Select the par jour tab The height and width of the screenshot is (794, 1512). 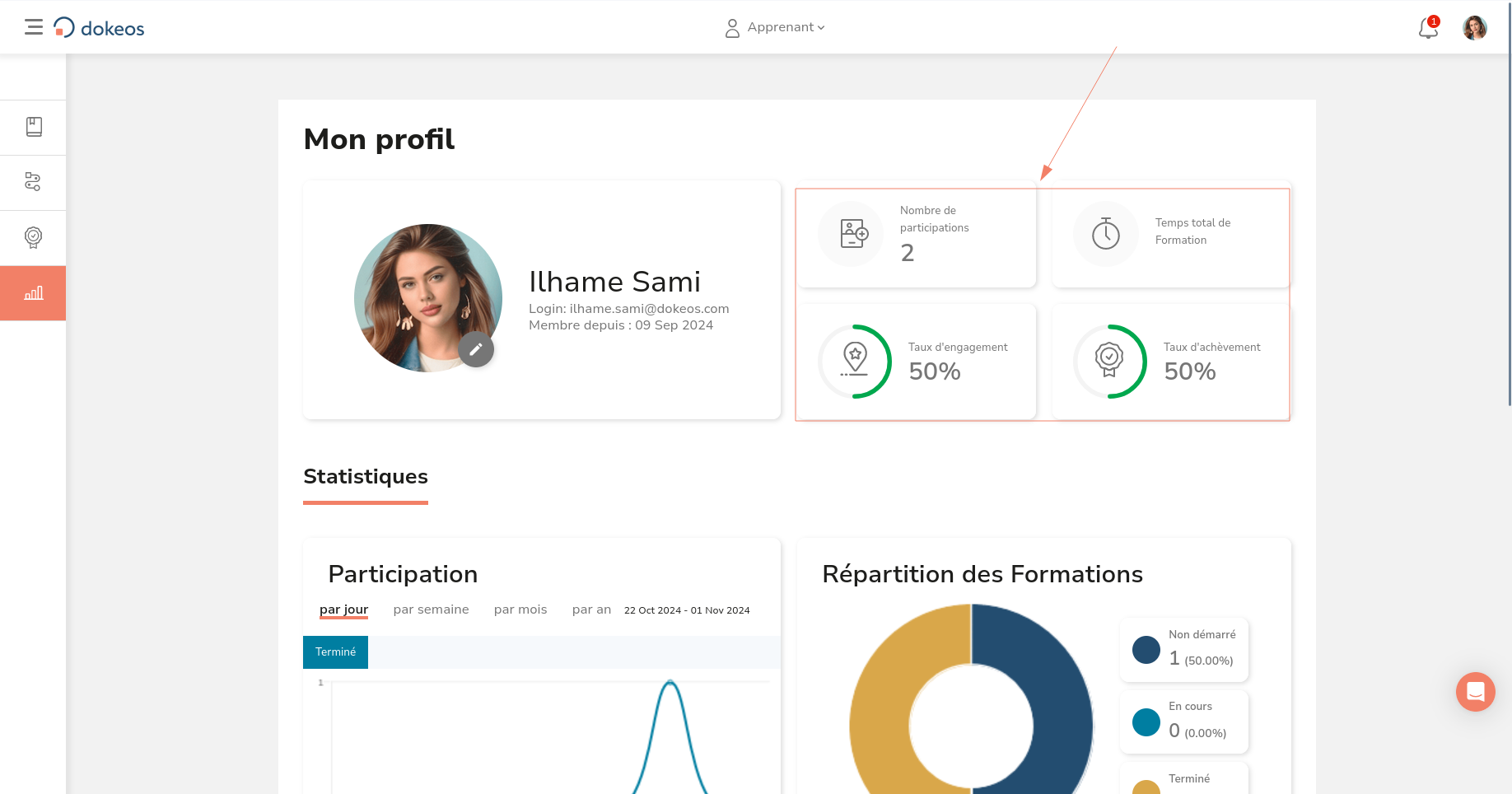point(343,610)
